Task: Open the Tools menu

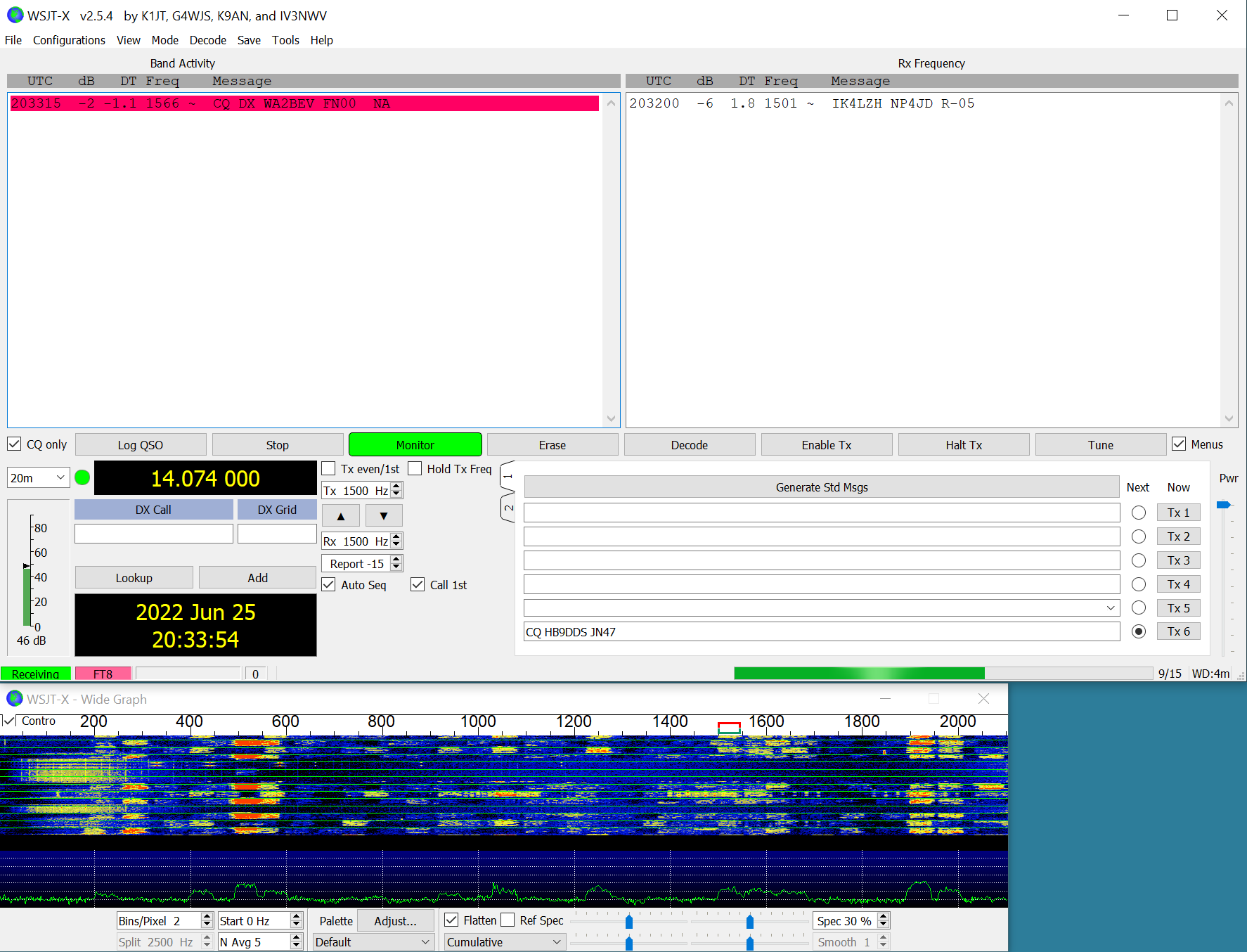Action: coord(286,40)
